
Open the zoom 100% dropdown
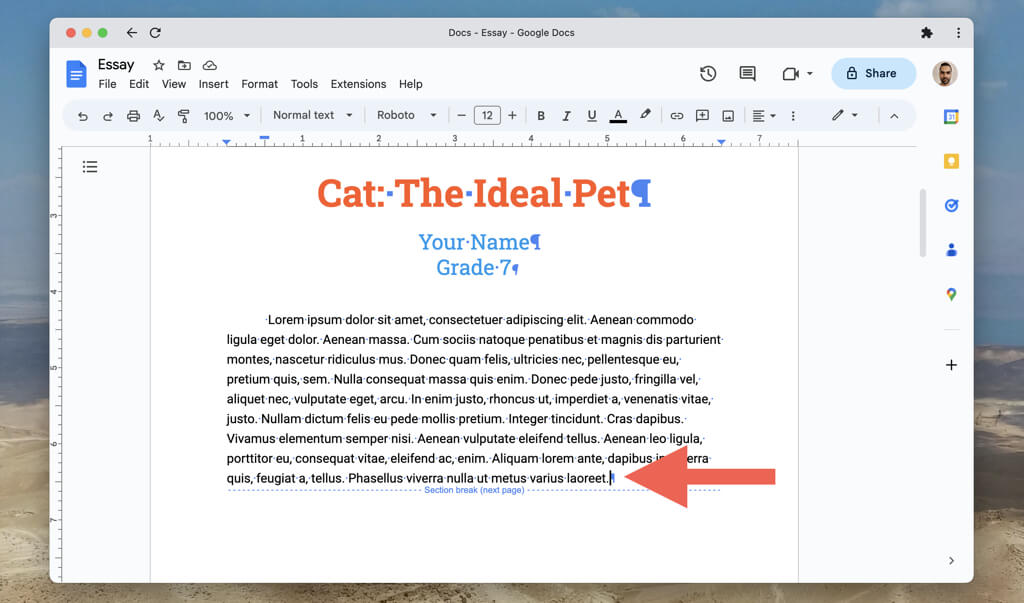[x=226, y=116]
